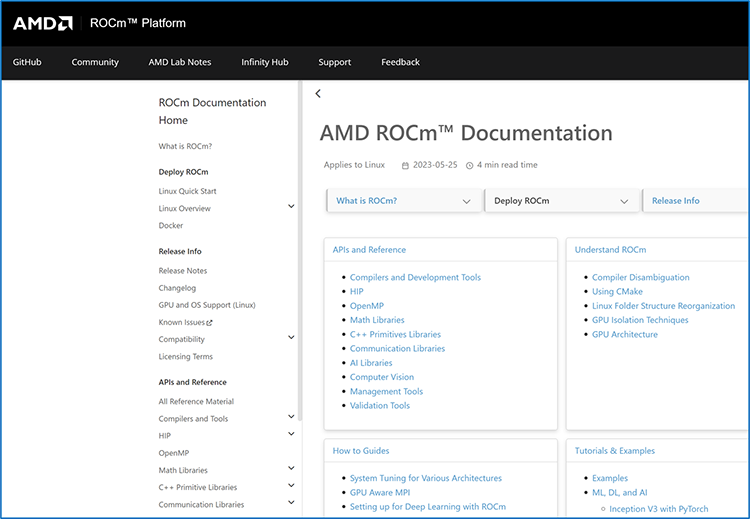The width and height of the screenshot is (750, 519).
Task: Expand Communication Libraries sidebar item
Action: tap(291, 503)
